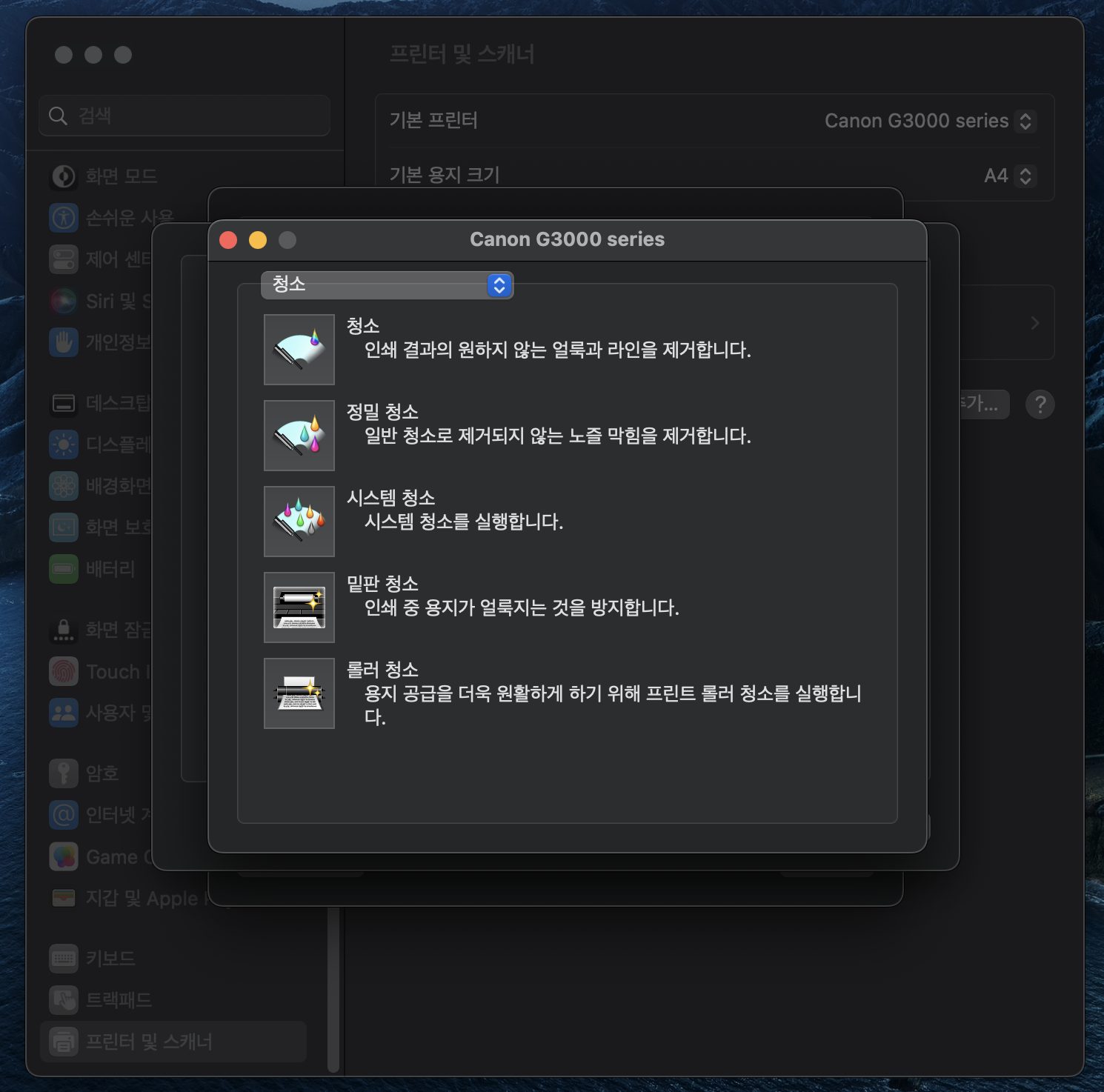Click 시스템 청소를 실행합니다. description text
This screenshot has height=1092, width=1104.
click(x=464, y=522)
